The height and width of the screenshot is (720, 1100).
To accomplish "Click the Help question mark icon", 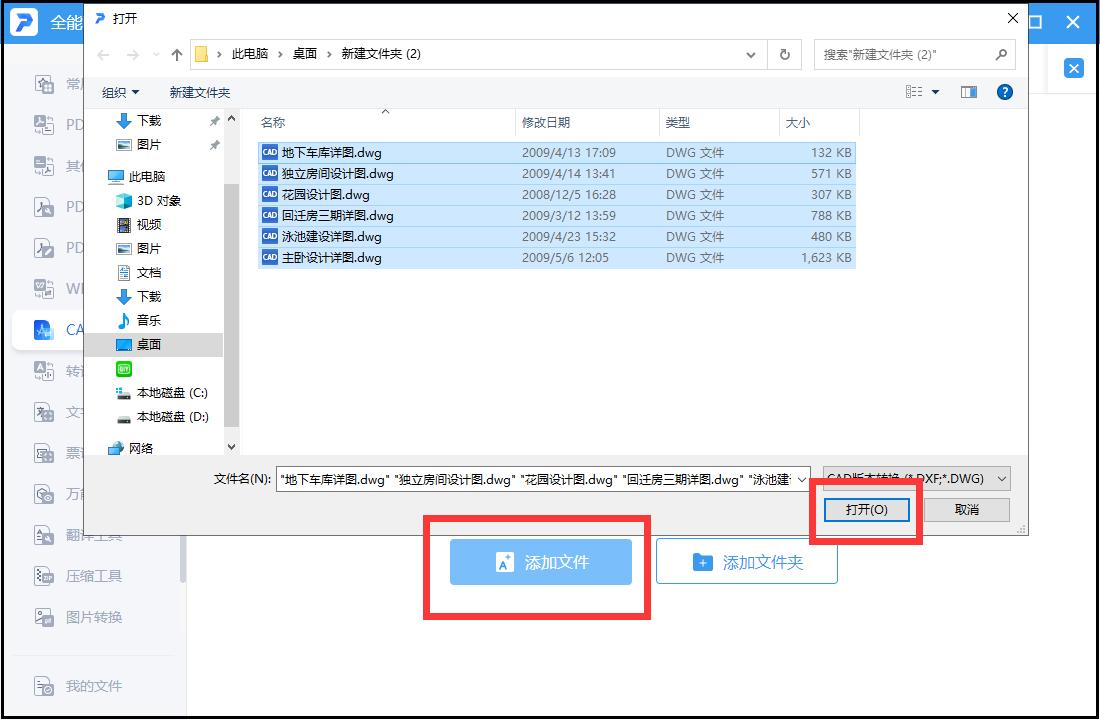I will pyautogui.click(x=1004, y=91).
